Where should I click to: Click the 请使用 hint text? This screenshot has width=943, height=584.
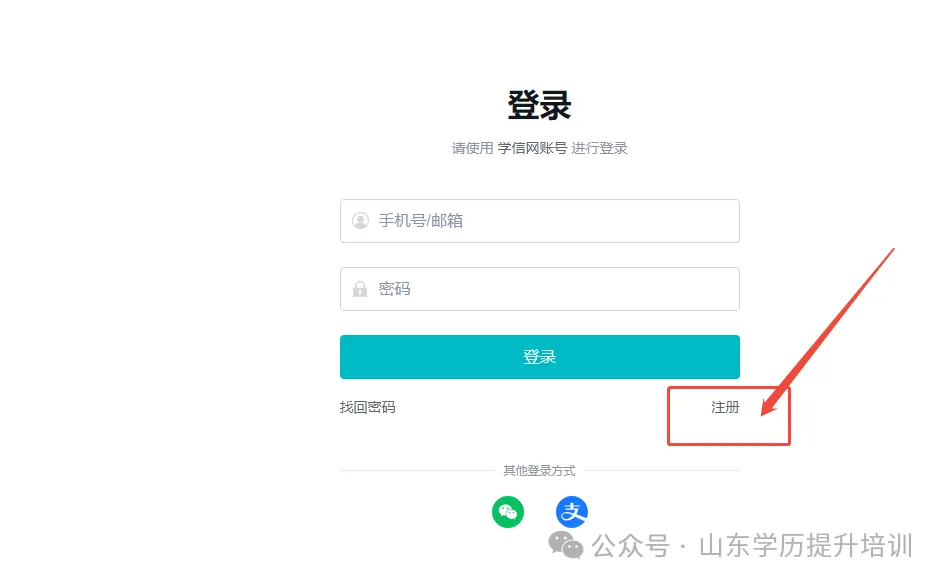(472, 148)
